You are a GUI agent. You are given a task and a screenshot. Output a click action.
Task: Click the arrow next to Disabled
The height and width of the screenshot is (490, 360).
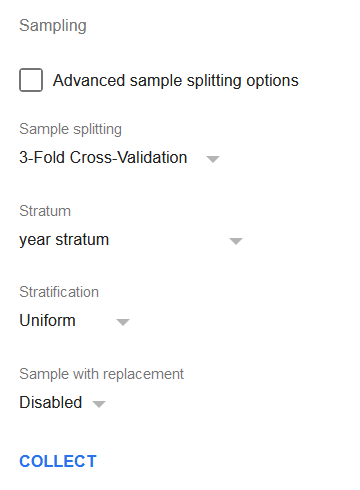(99, 404)
